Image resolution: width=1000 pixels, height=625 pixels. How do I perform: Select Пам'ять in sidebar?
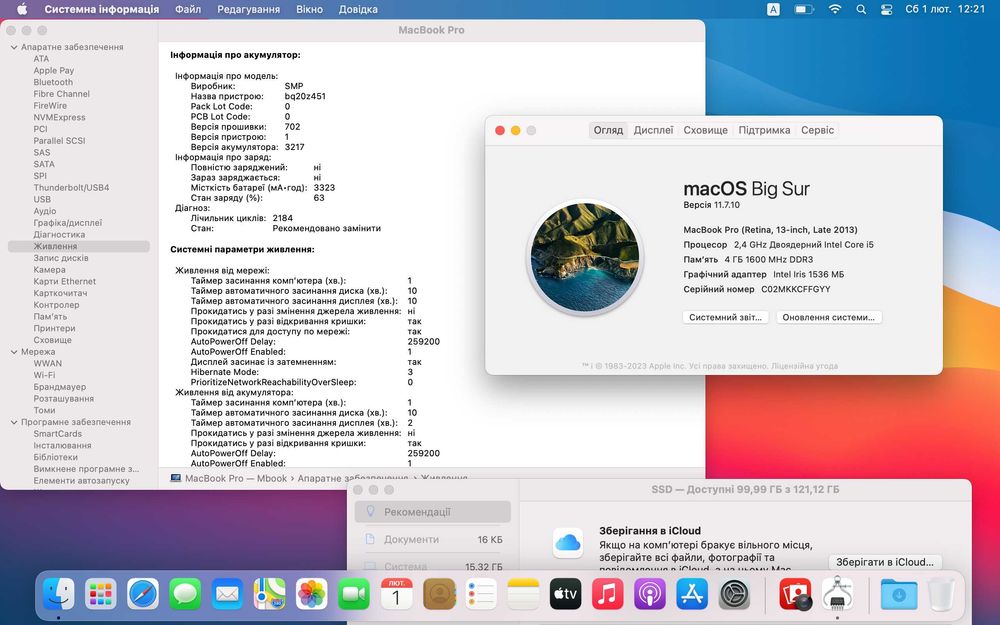coord(50,316)
